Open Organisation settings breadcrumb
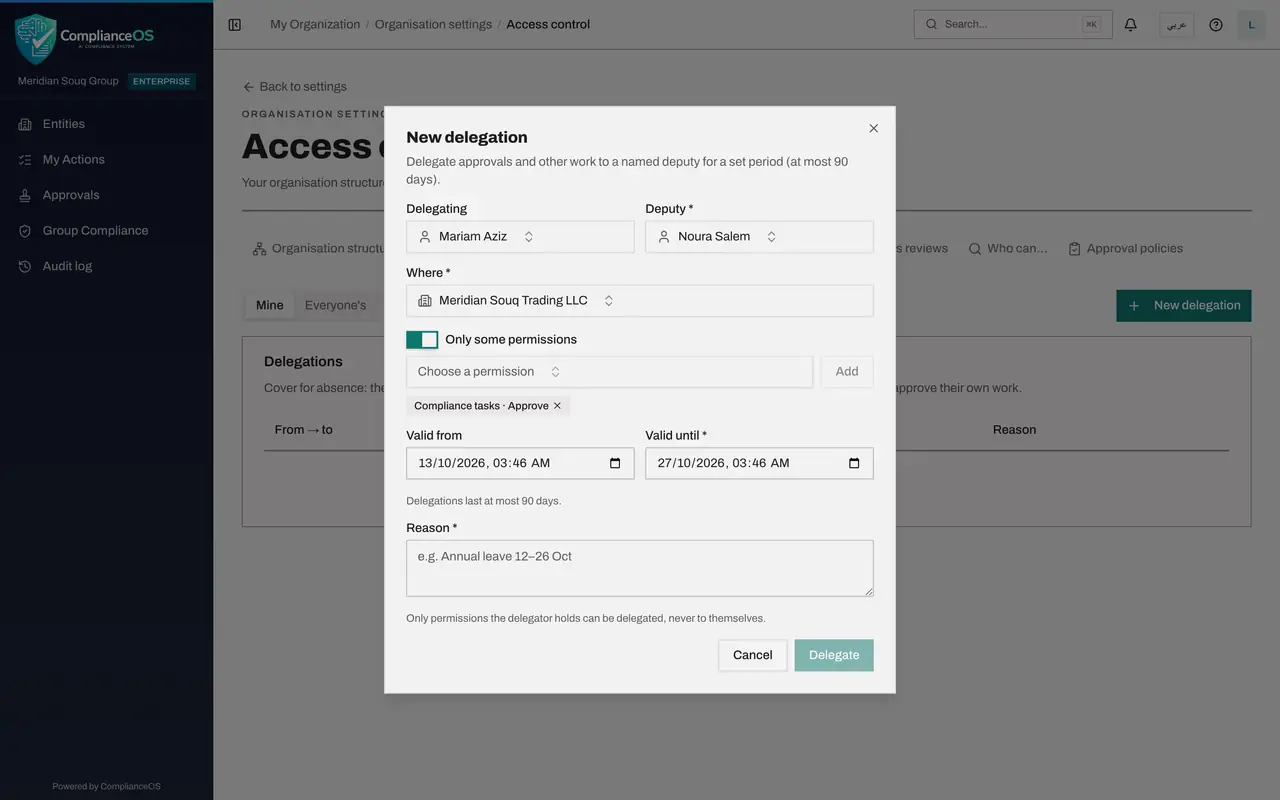Image resolution: width=1280 pixels, height=800 pixels. [433, 25]
